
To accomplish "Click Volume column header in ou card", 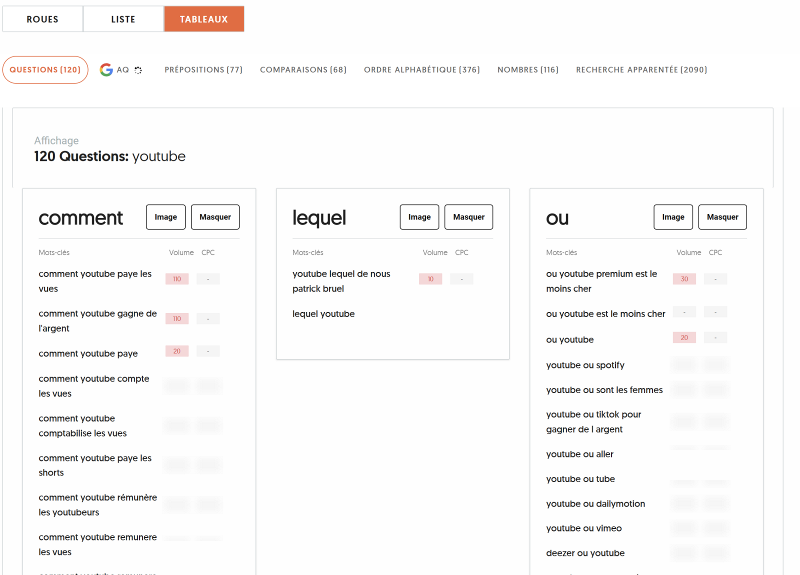I will coord(689,253).
